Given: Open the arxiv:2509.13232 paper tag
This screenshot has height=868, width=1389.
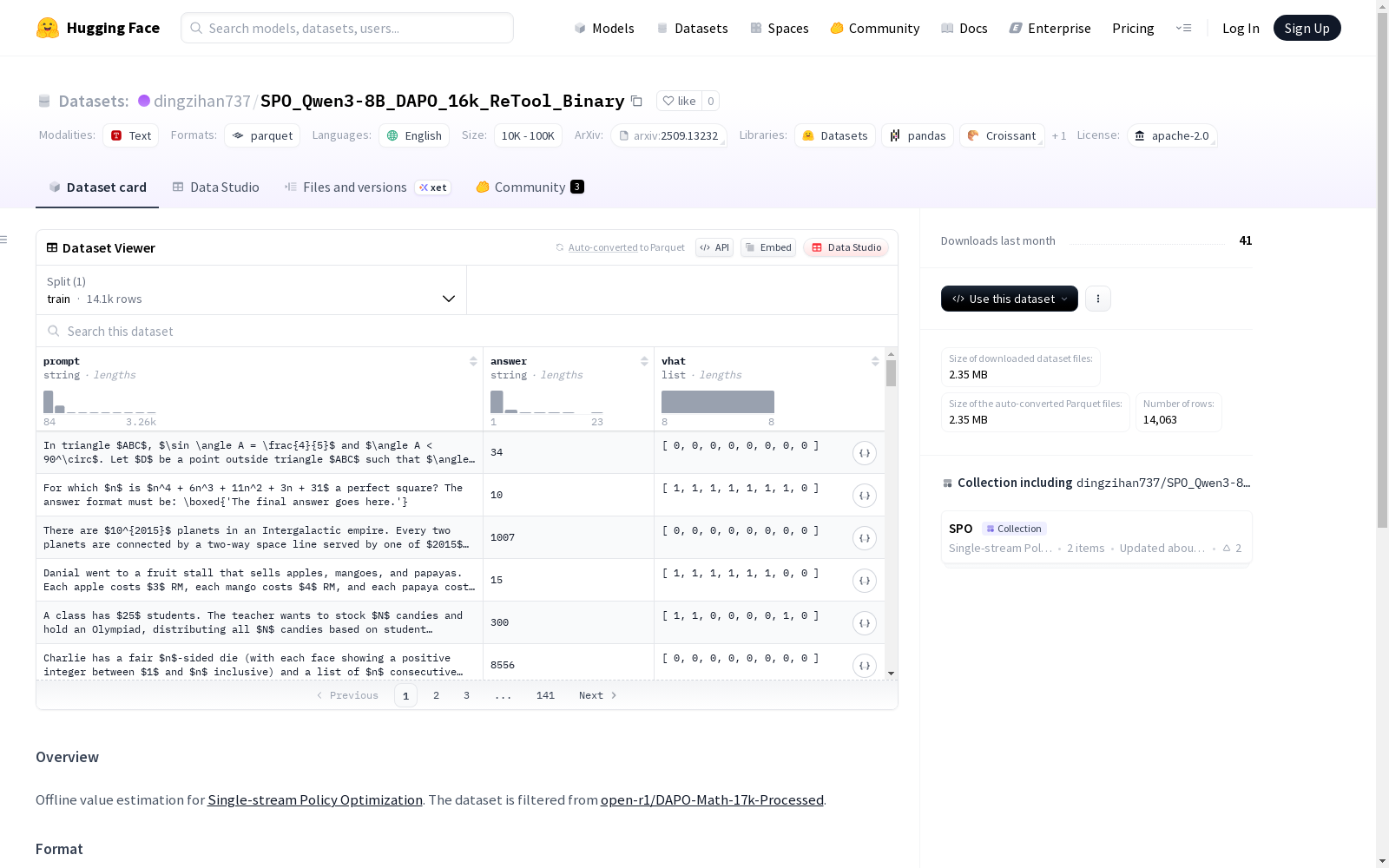Looking at the screenshot, I should 668,135.
